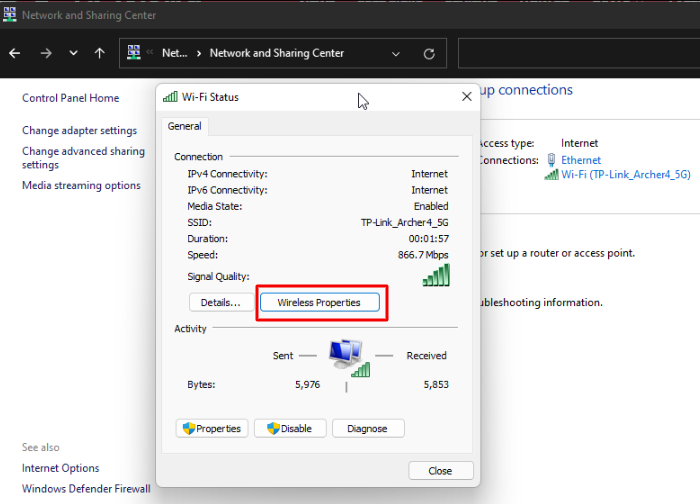This screenshot has width=700, height=504.
Task: Open Change advanced sharing settings
Action: 83,158
